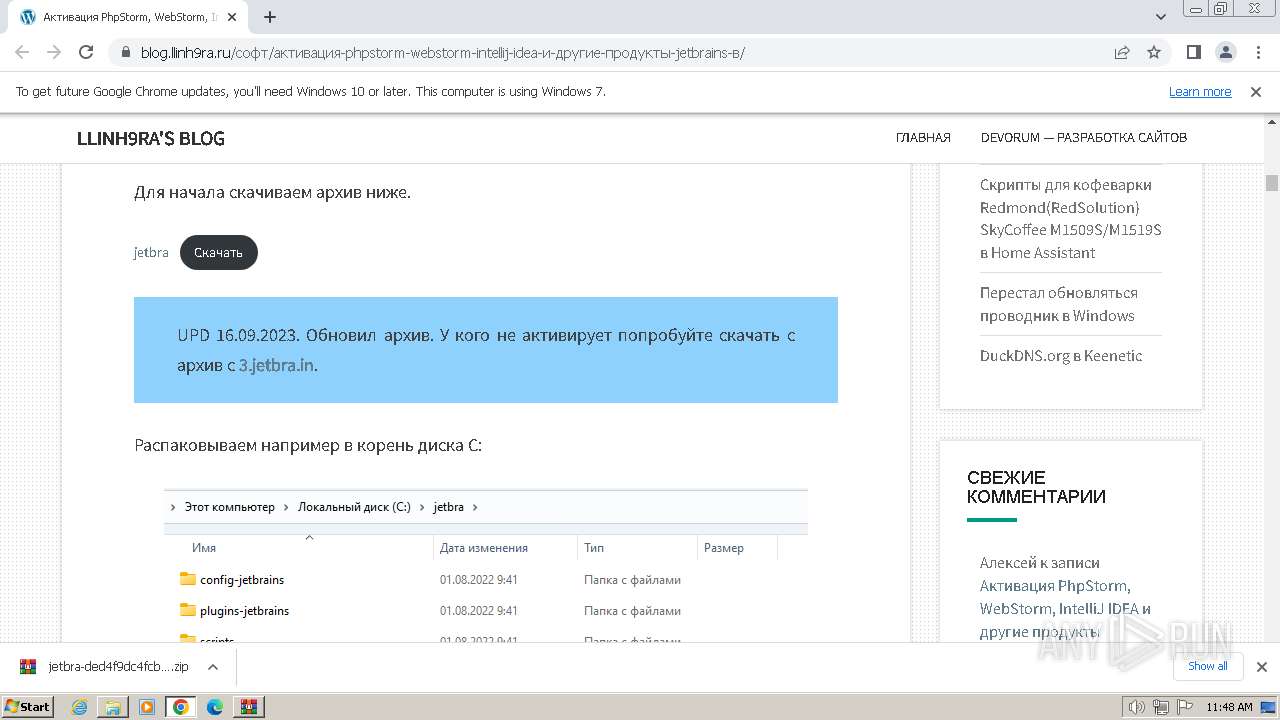Click the system clock showing 11:48 AM
Viewport: 1280px width, 720px height.
click(1229, 707)
